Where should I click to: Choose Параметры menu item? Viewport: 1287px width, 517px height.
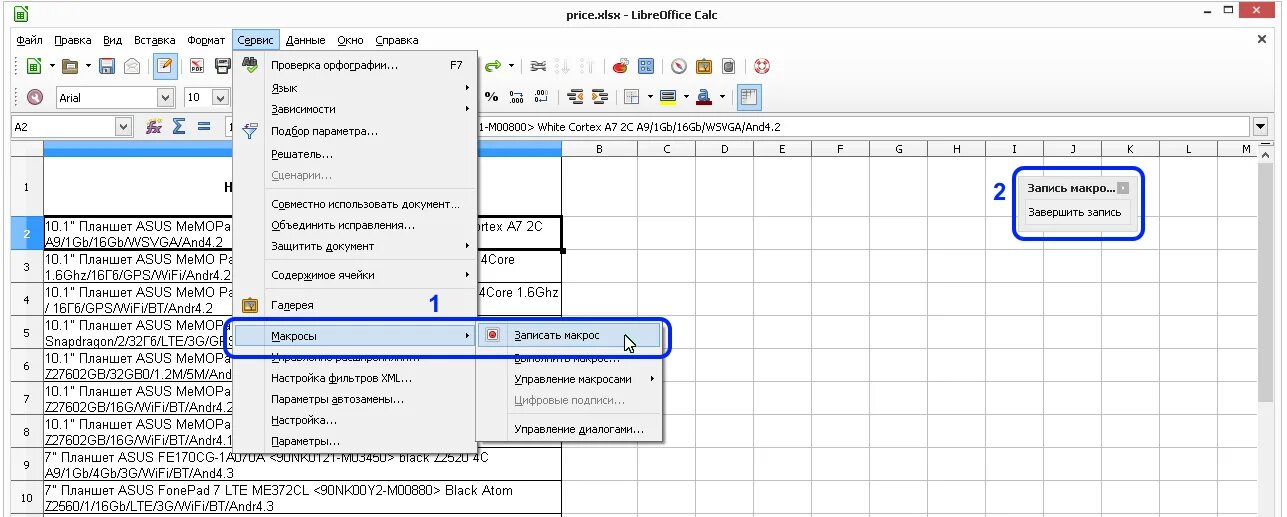[x=355, y=441]
